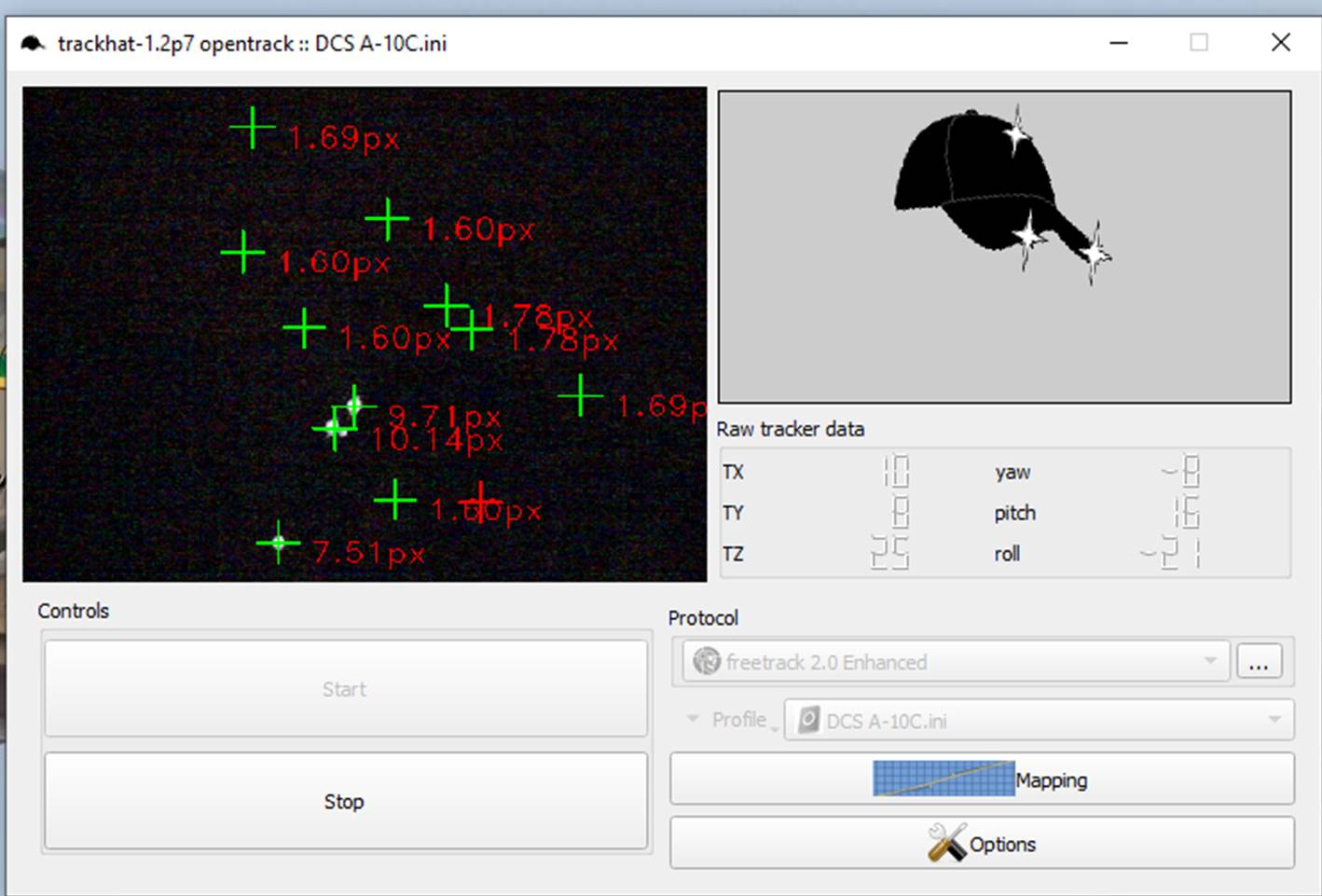Minimize the opentrack window
Screen dimensions: 1322x896
click(x=1119, y=43)
